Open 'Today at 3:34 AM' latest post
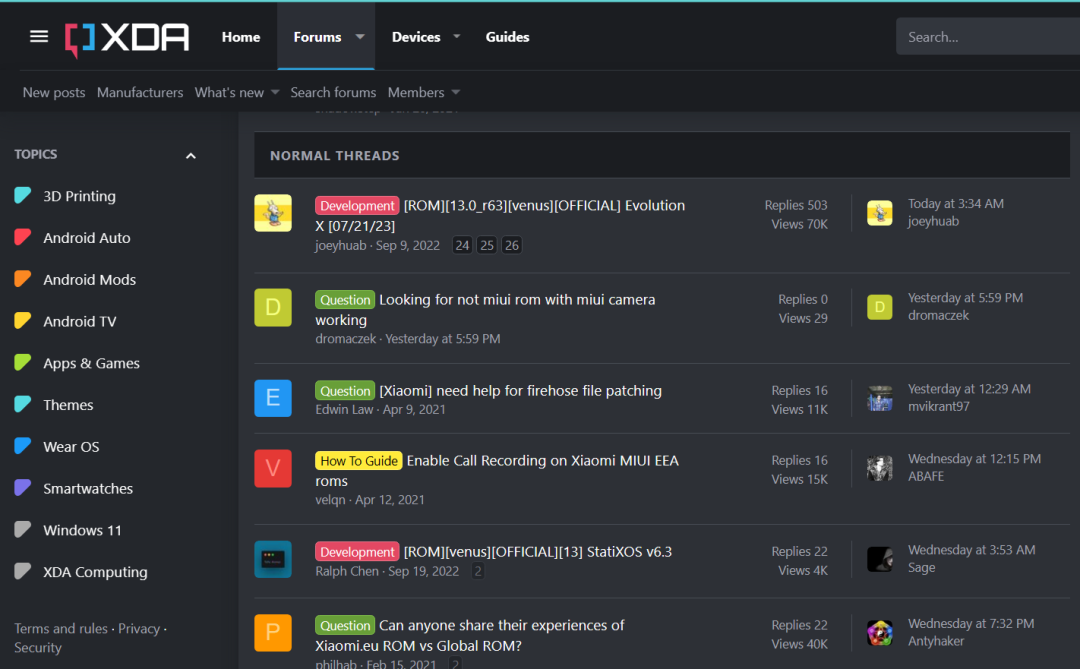1080x669 pixels. click(955, 204)
